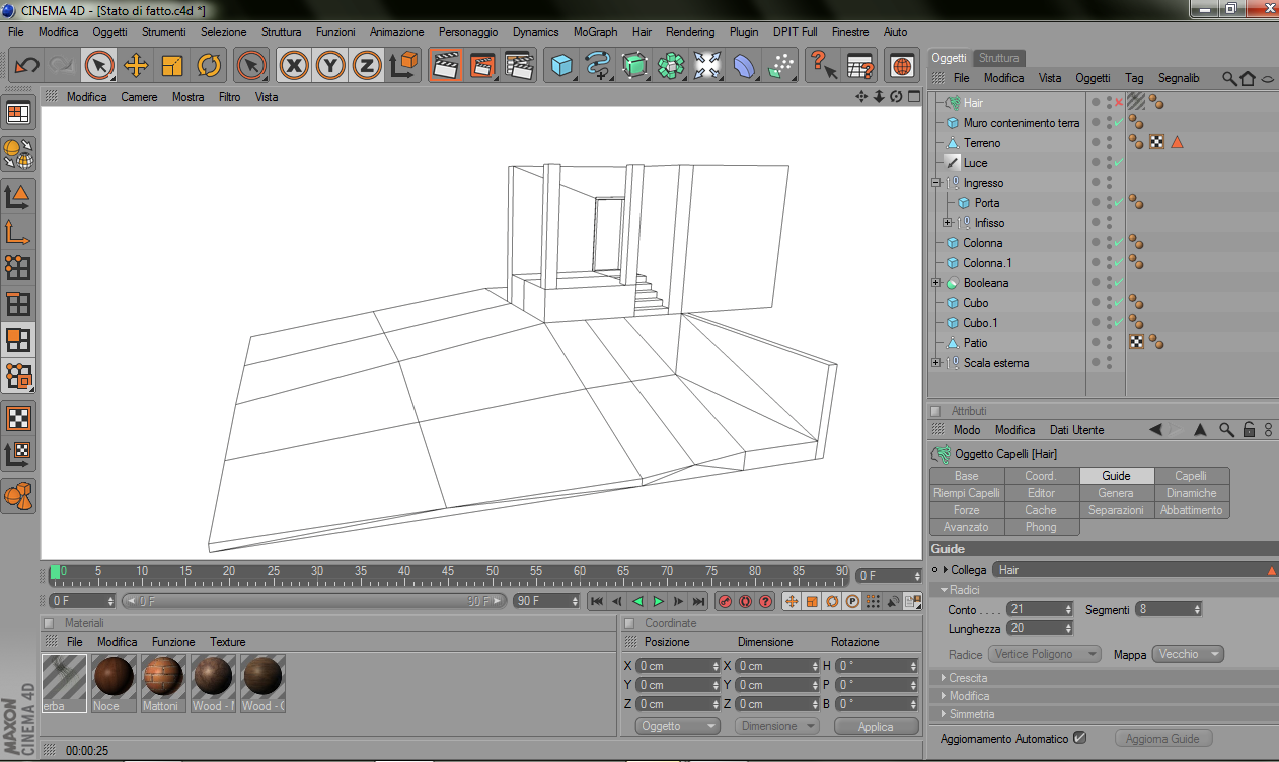Viewport: 1279px width, 762px height.
Task: Click the Applica button in Coordinate panel
Action: coord(875,727)
